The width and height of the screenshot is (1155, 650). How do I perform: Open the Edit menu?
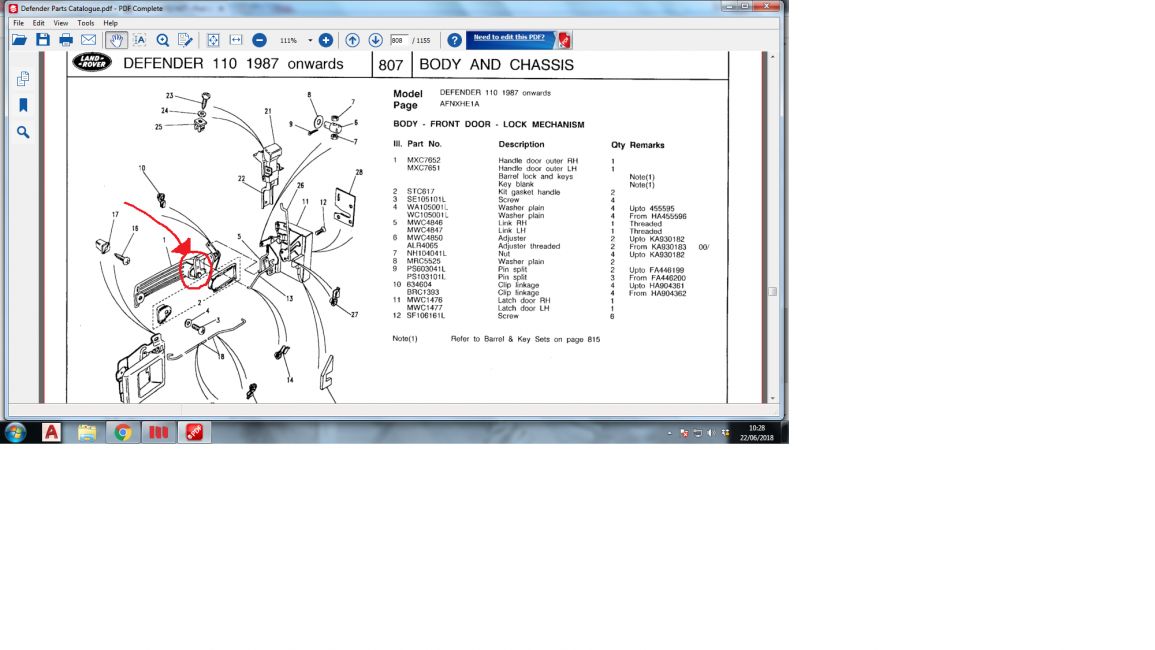point(38,23)
